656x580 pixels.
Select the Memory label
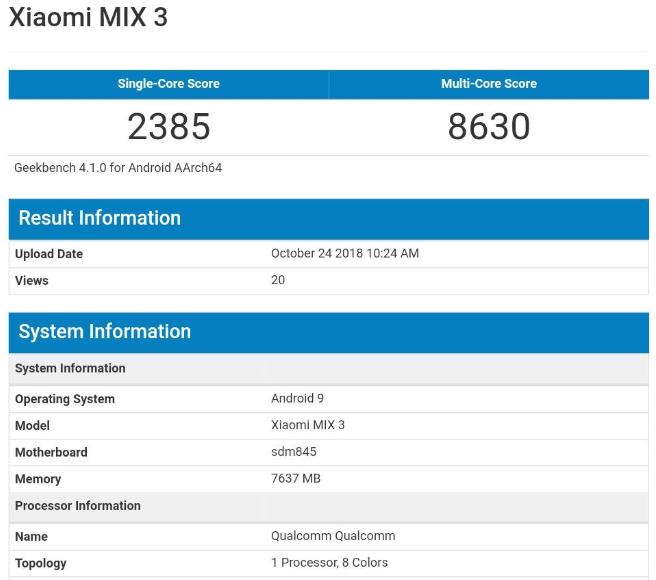tap(38, 479)
